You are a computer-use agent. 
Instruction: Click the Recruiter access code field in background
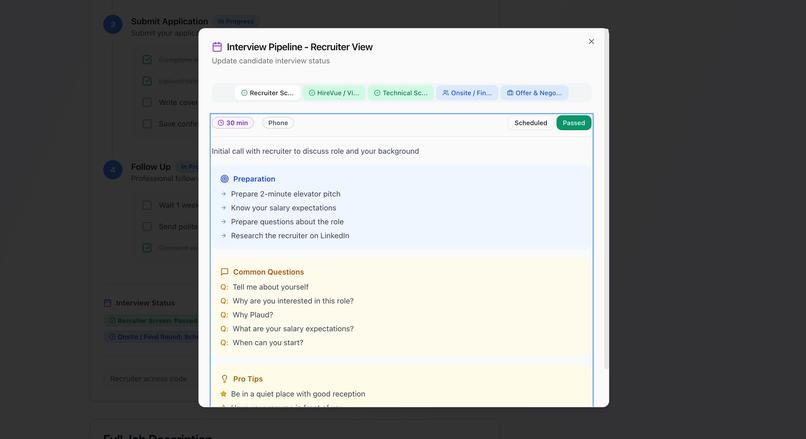click(x=152, y=379)
